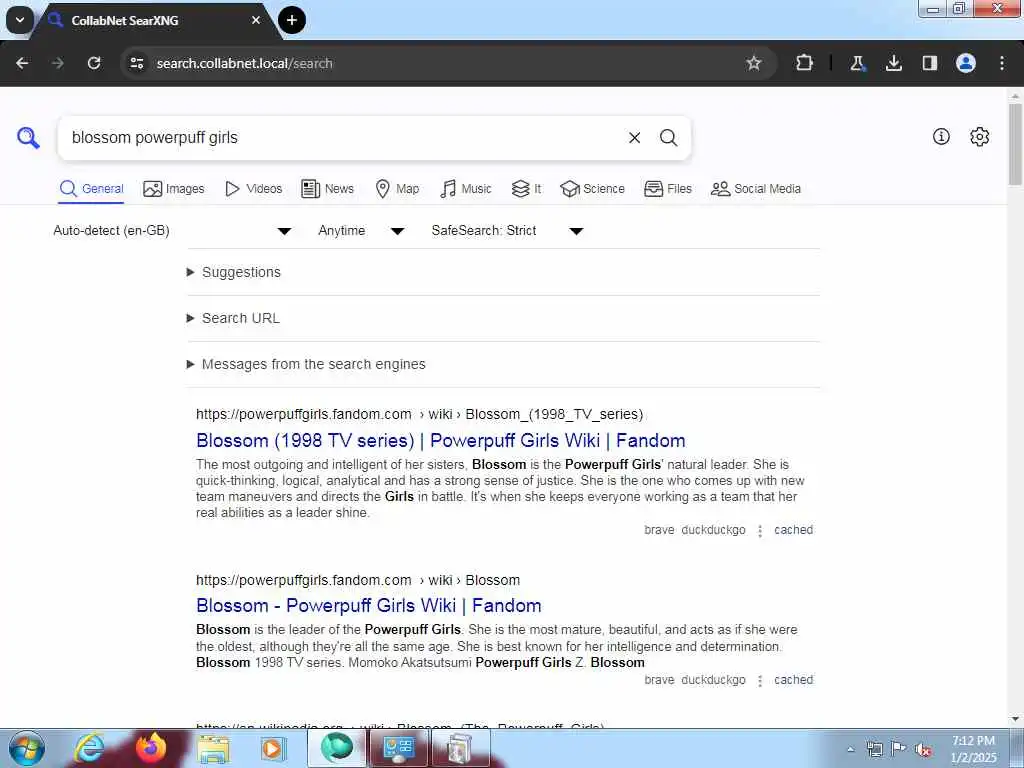Open the Windows Start button
Viewport: 1024px width, 768px height.
[27, 748]
